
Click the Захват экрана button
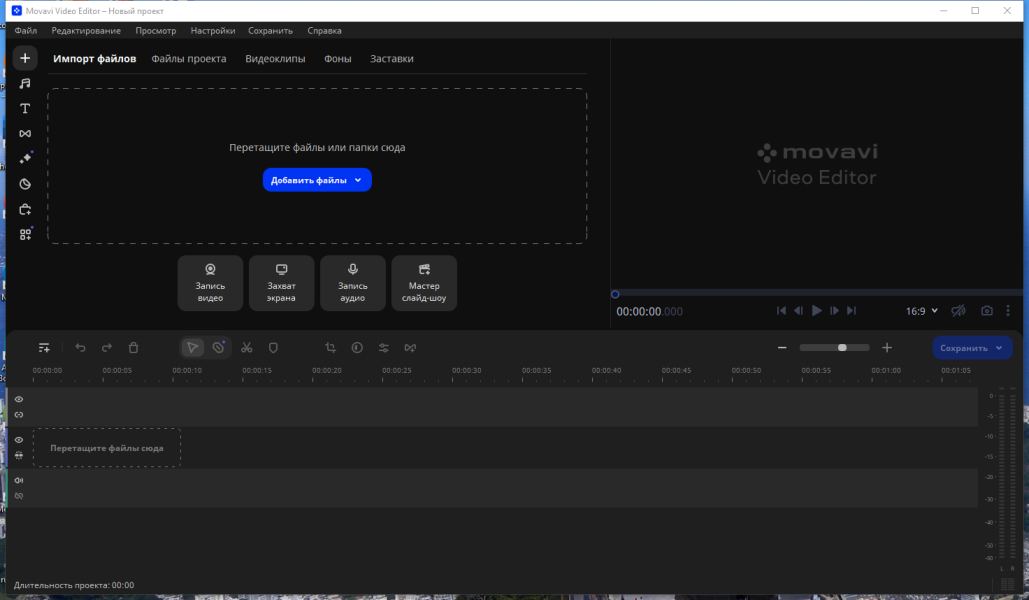pyautogui.click(x=282, y=283)
